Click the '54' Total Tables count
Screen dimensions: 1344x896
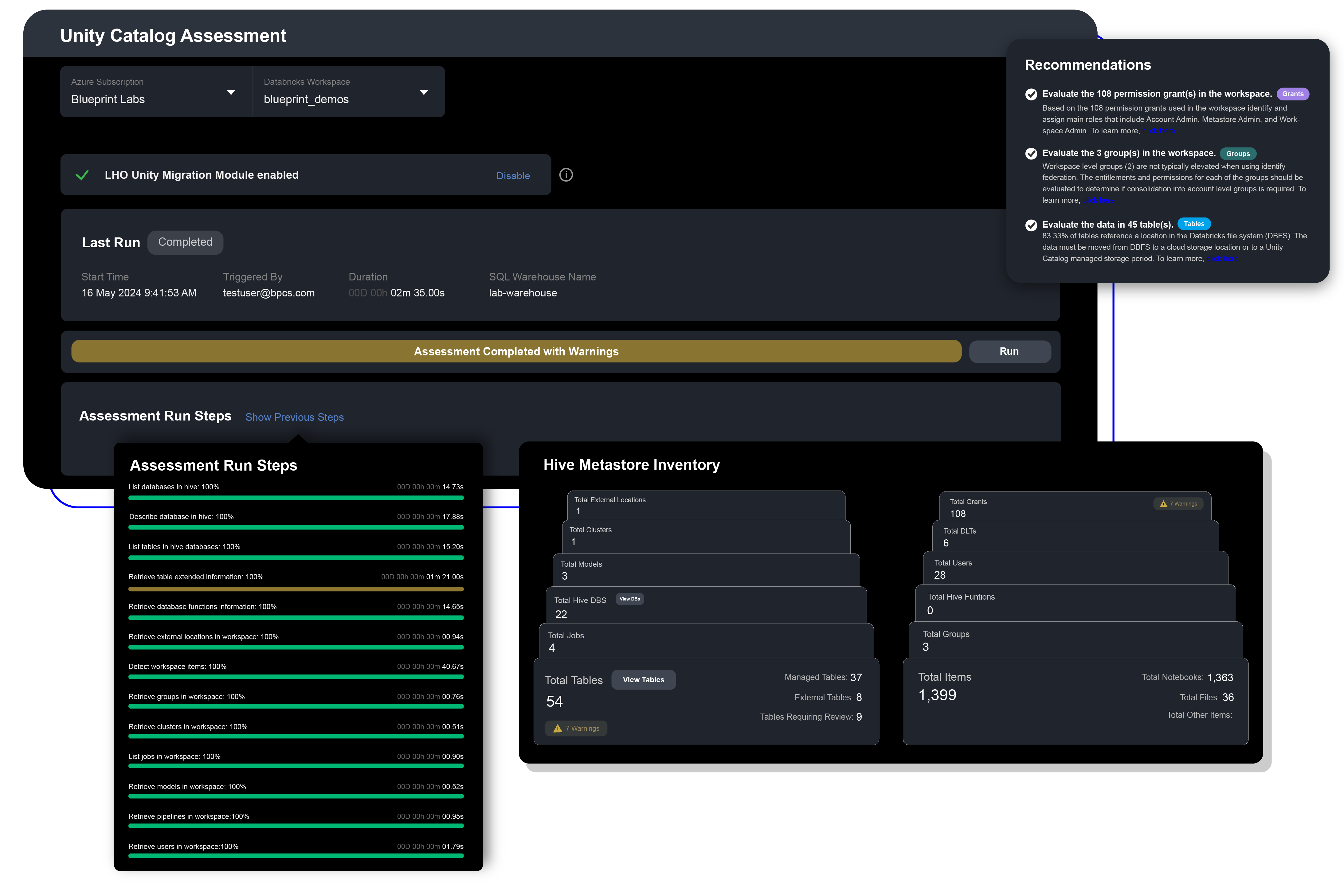tap(554, 702)
